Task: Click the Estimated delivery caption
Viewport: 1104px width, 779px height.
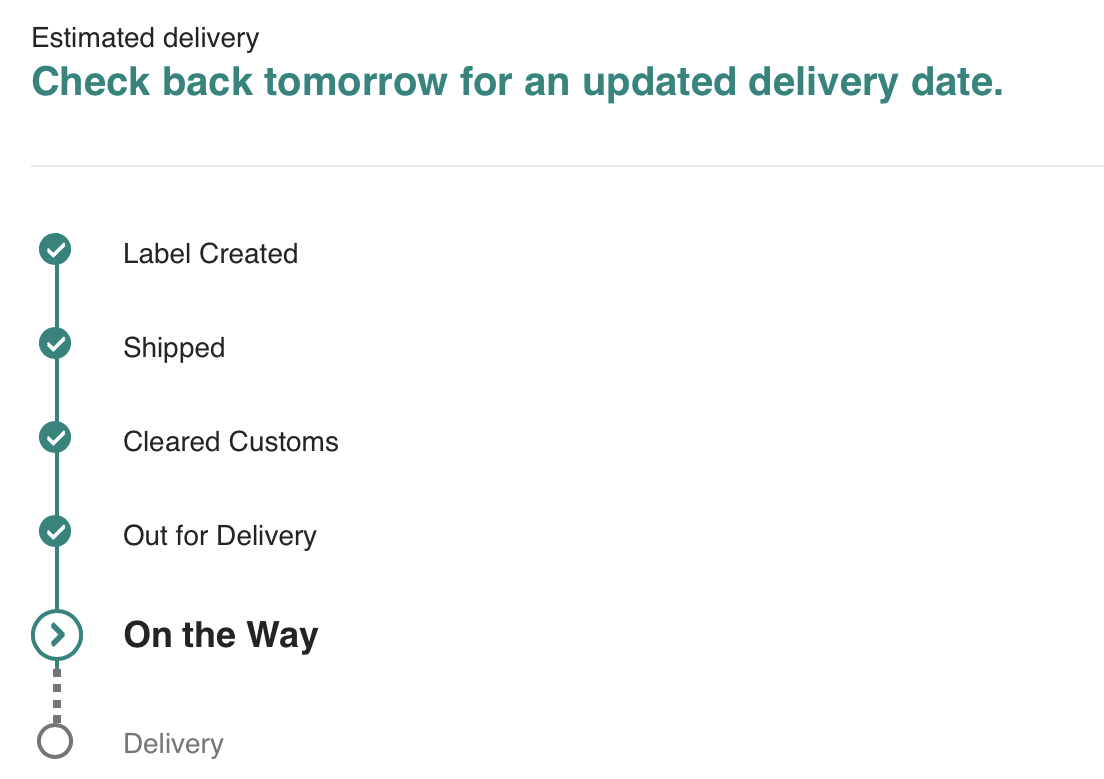Action: 145,39
